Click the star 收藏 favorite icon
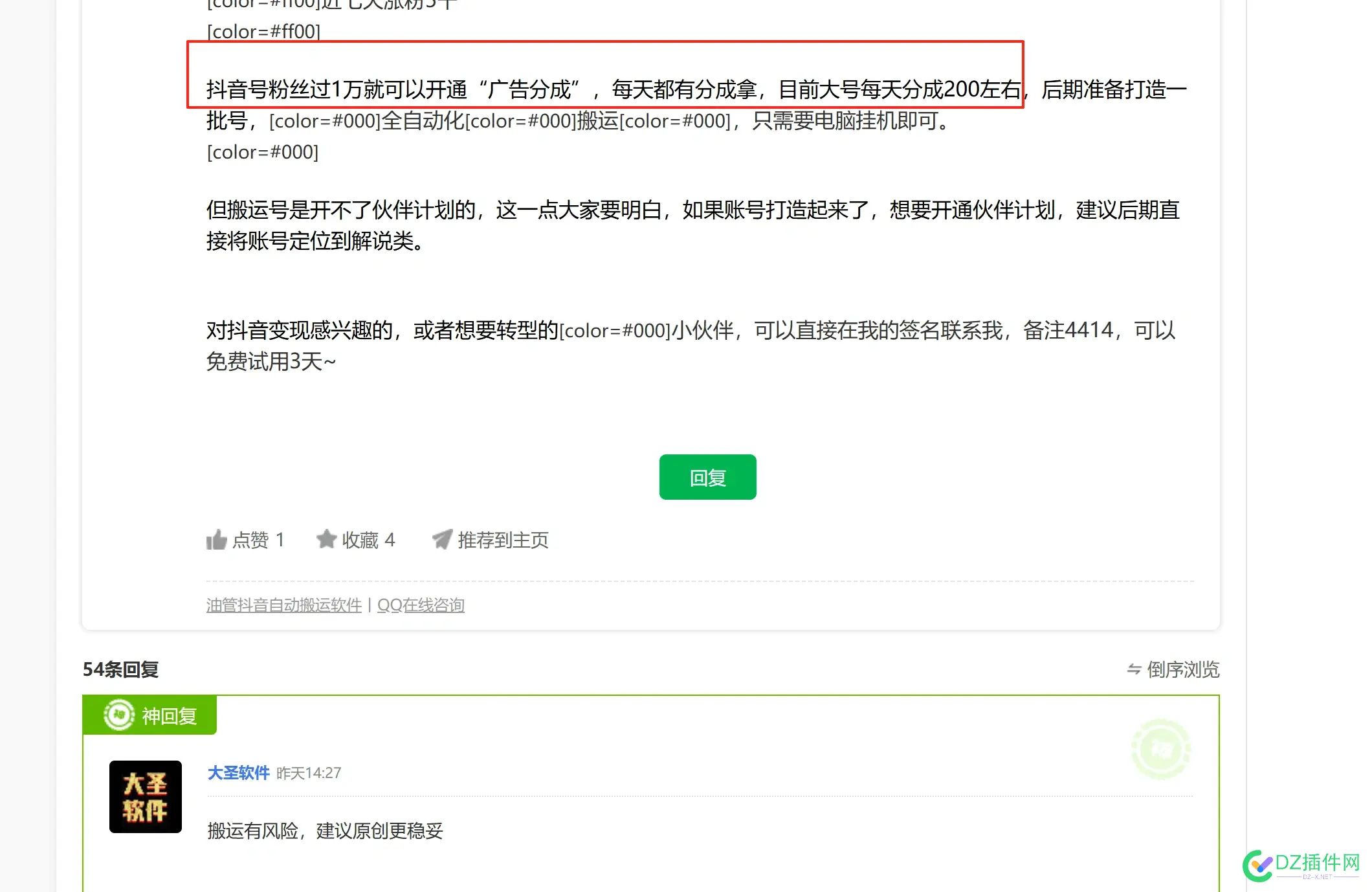The width and height of the screenshot is (1372, 892). (327, 539)
